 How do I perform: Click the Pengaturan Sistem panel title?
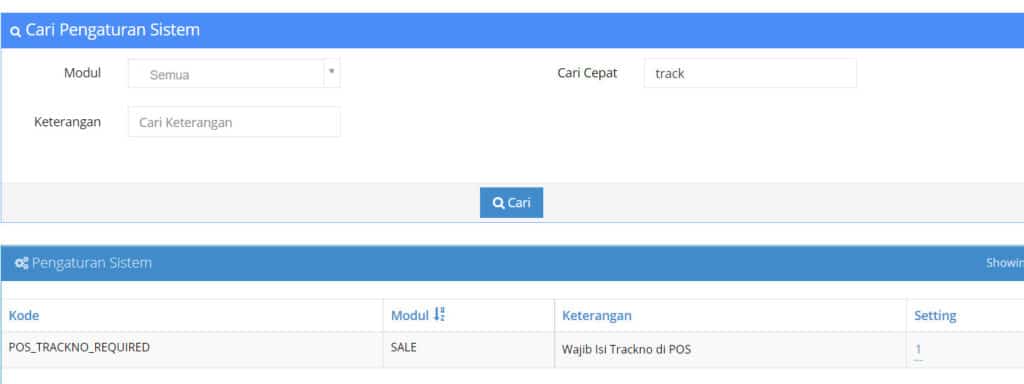(x=92, y=263)
